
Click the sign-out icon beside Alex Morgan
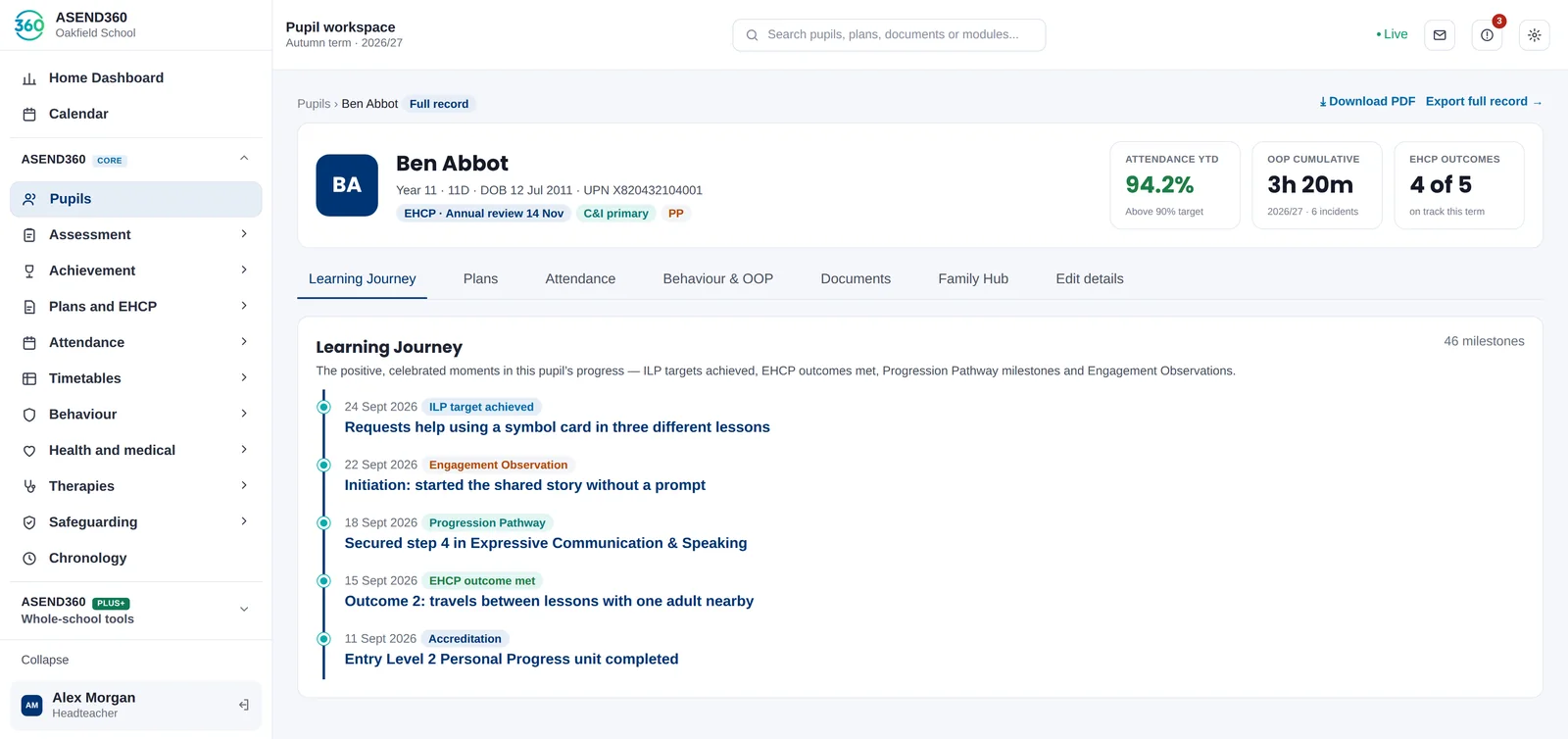click(x=244, y=705)
